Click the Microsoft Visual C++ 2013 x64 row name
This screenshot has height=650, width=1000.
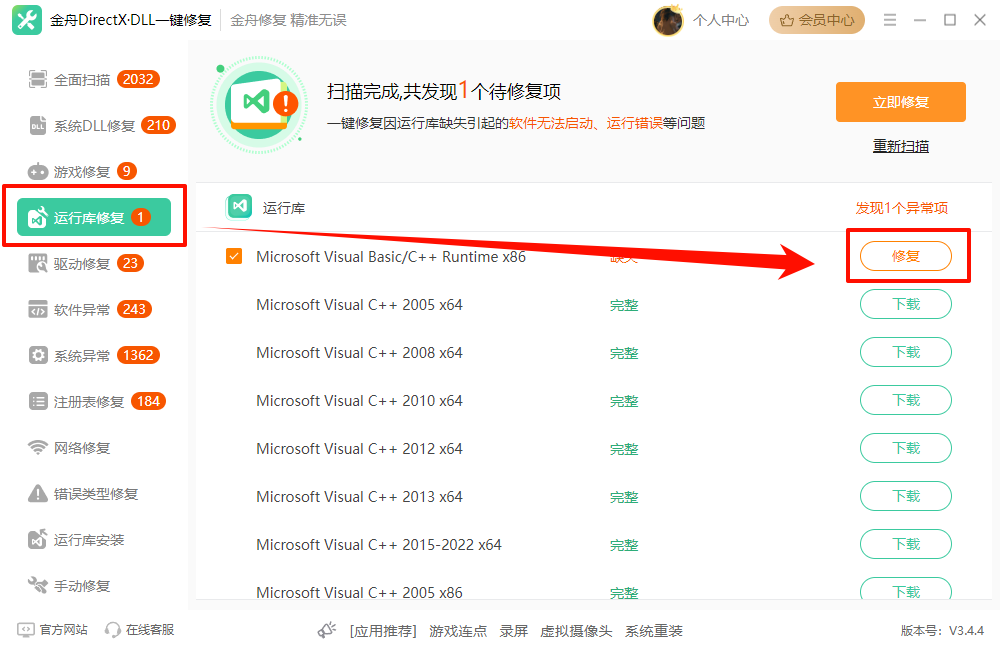click(x=359, y=496)
